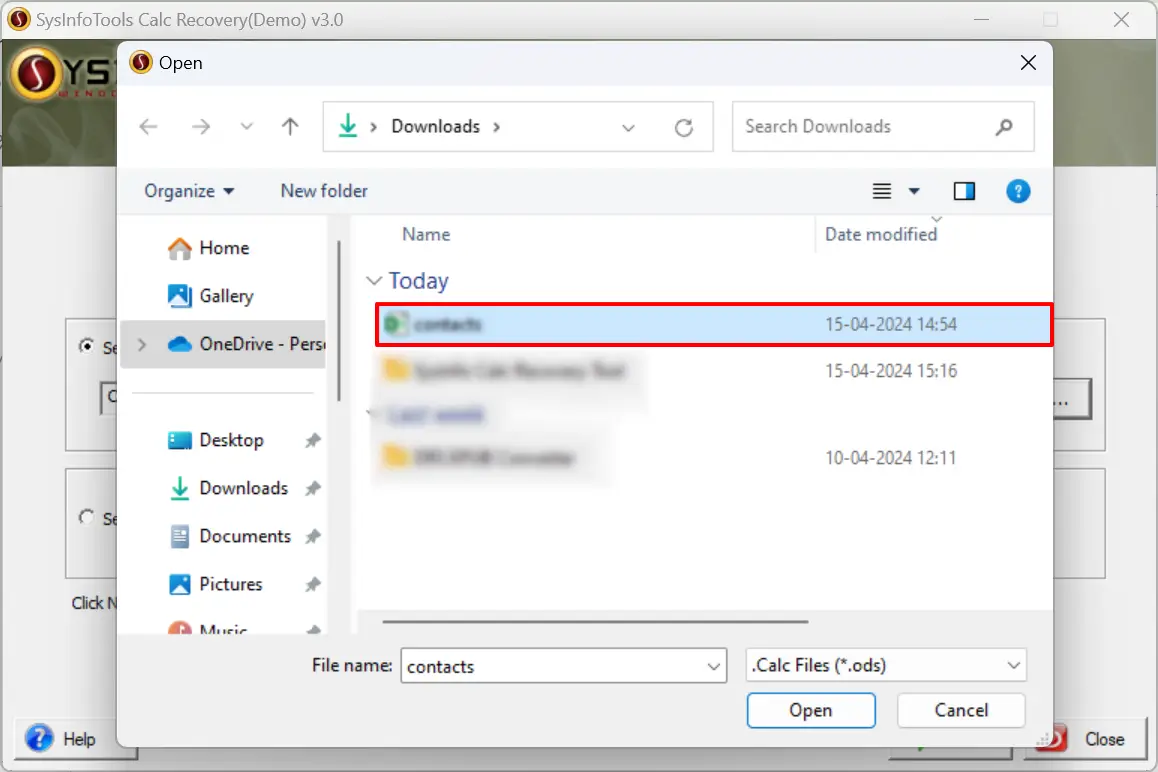Cancel the Open dialog
1158x772 pixels.
click(x=961, y=710)
